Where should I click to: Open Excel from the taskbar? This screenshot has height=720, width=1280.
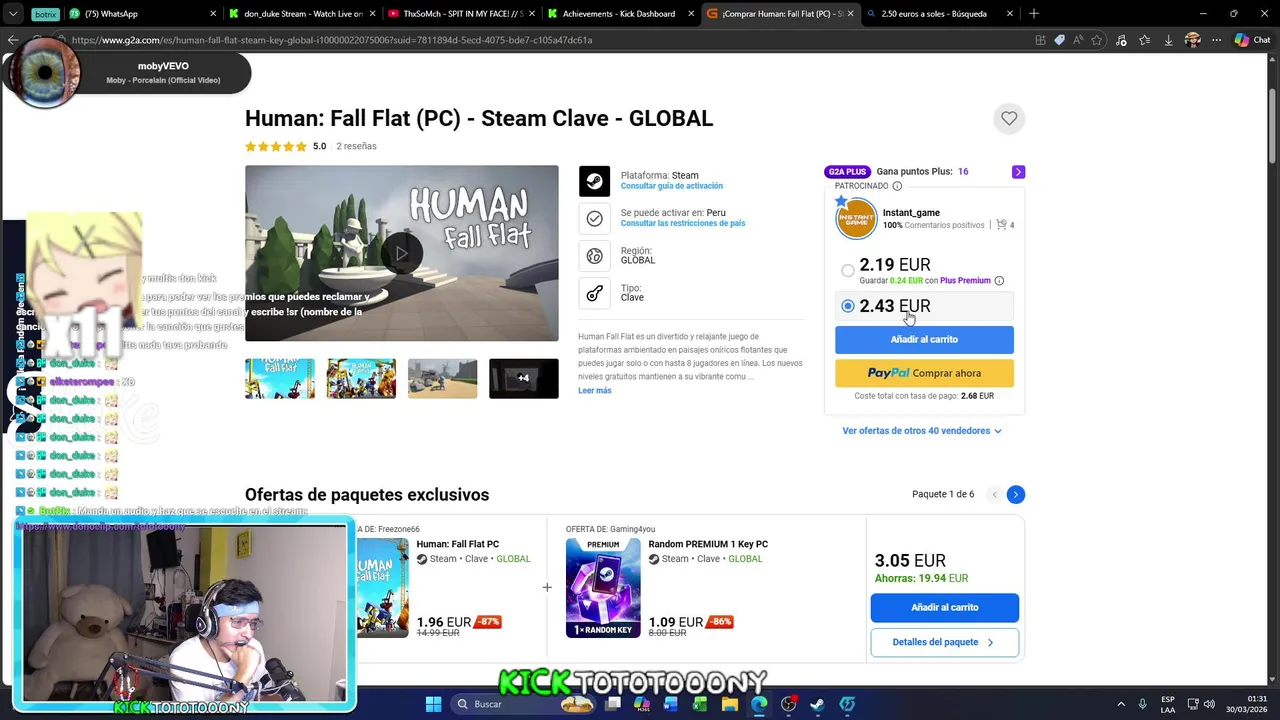pyautogui.click(x=700, y=704)
